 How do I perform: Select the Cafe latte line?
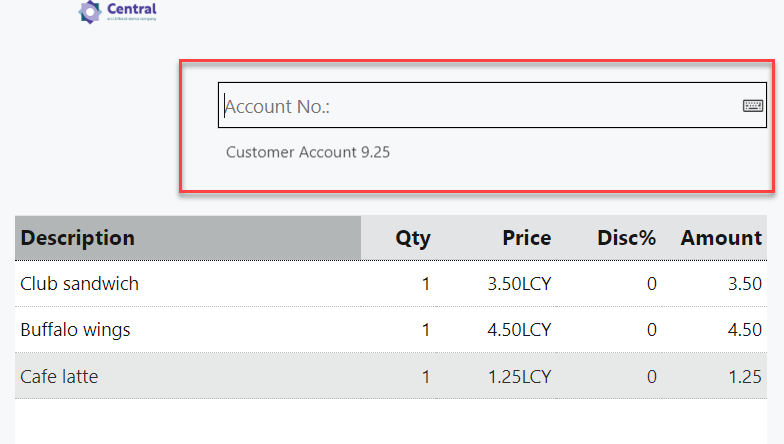59,377
